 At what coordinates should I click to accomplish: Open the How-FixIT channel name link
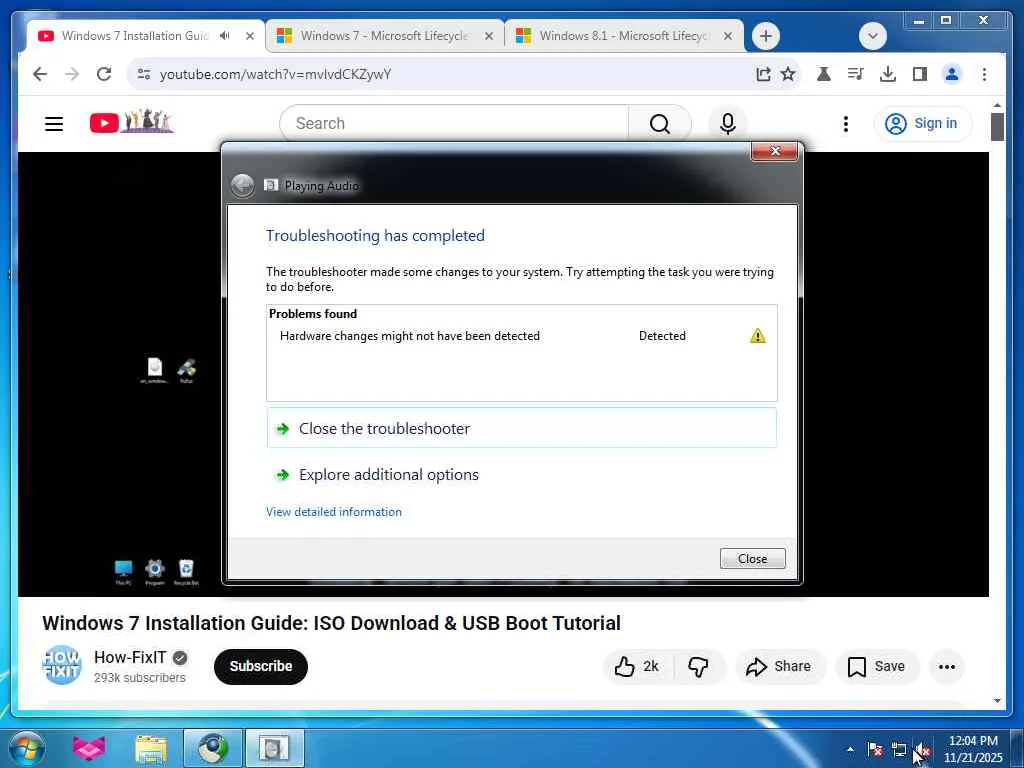pyautogui.click(x=130, y=657)
